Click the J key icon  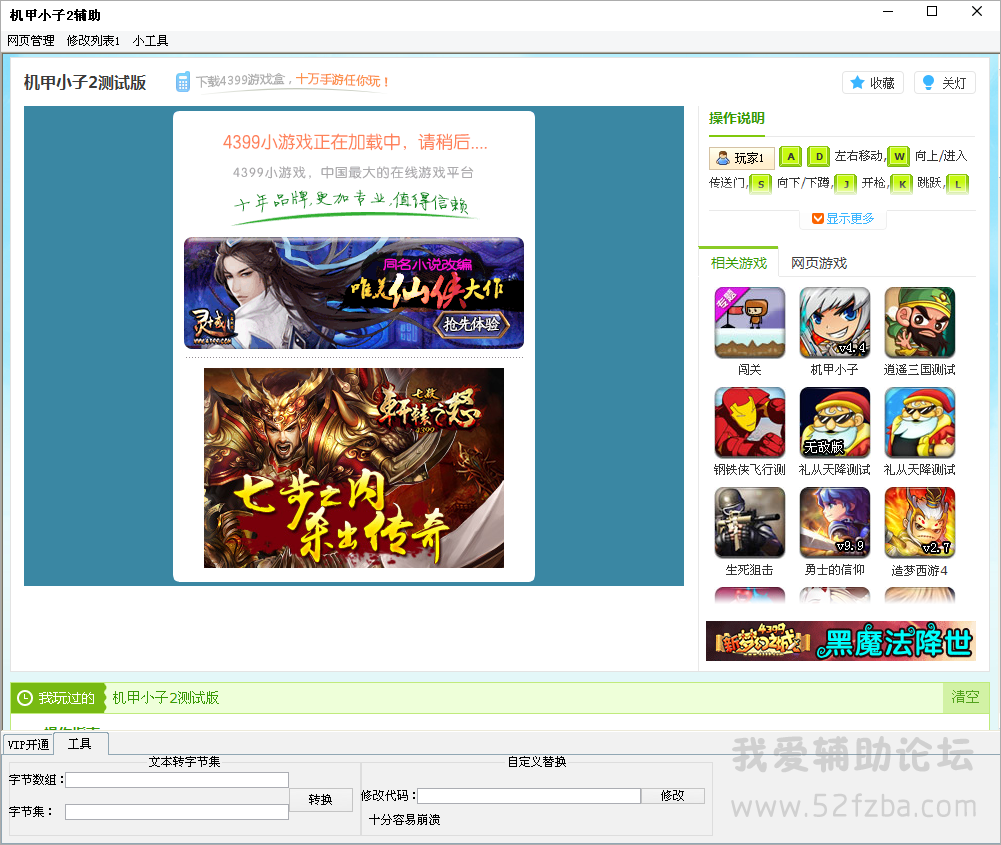tap(846, 184)
